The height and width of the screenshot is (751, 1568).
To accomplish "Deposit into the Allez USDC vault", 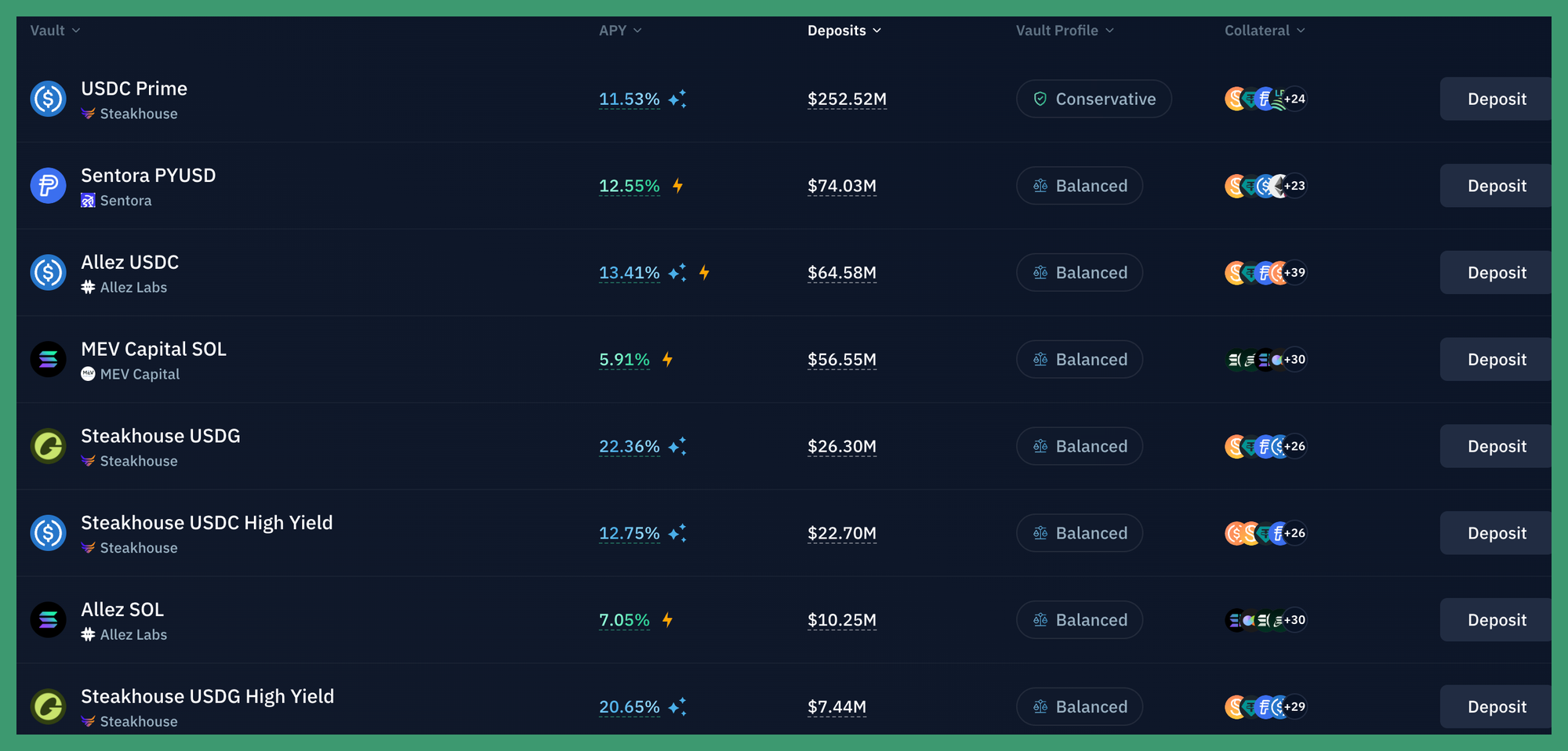I will [x=1496, y=273].
